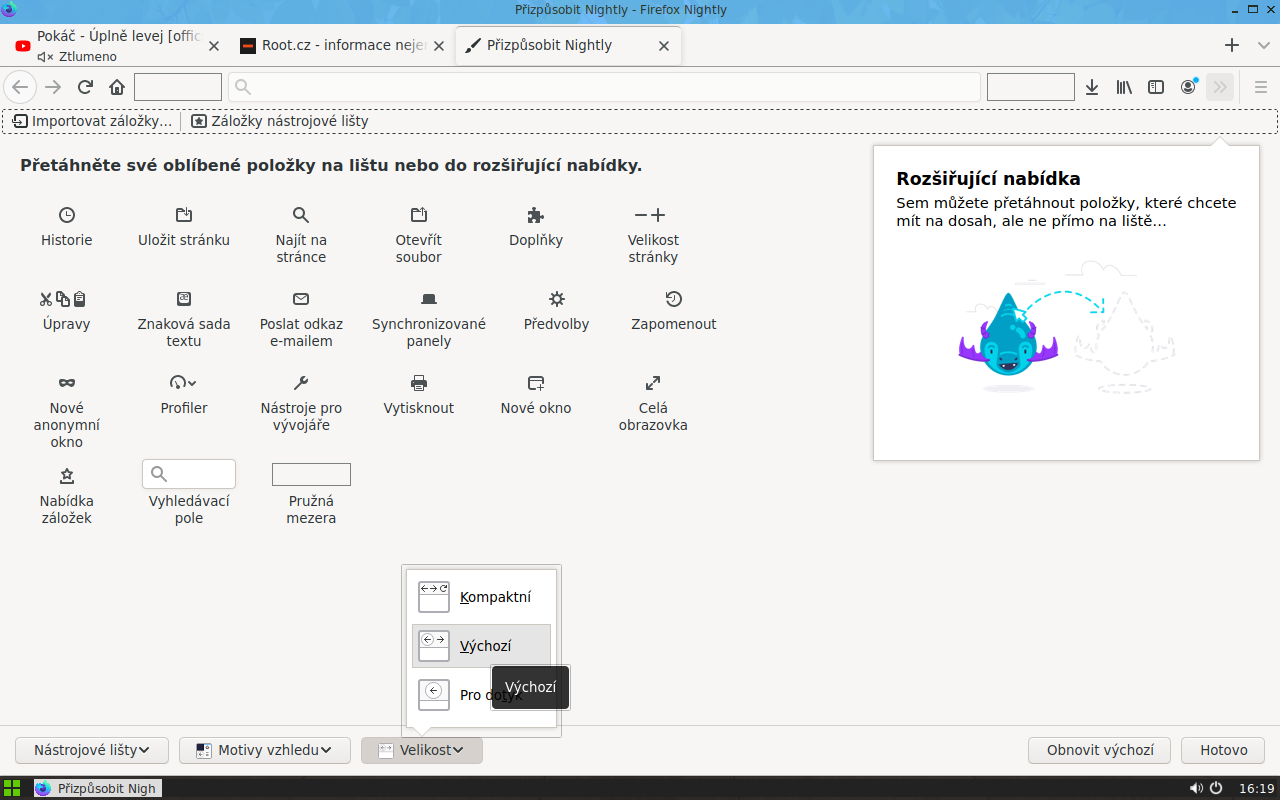Open the overflow menu chevron button
Image resolution: width=1280 pixels, height=800 pixels.
click(x=1220, y=87)
